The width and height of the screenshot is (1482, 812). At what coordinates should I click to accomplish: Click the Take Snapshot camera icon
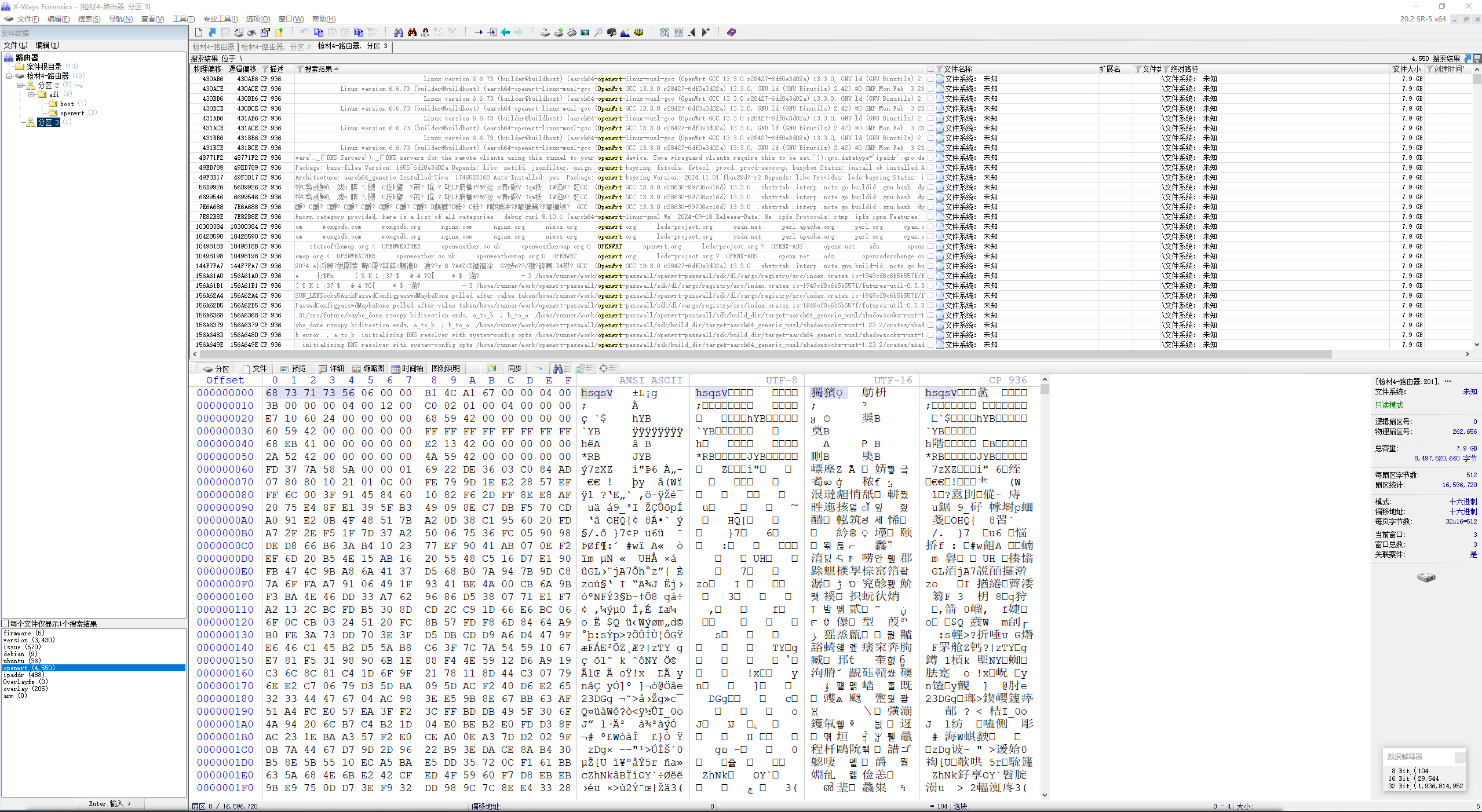(612, 32)
